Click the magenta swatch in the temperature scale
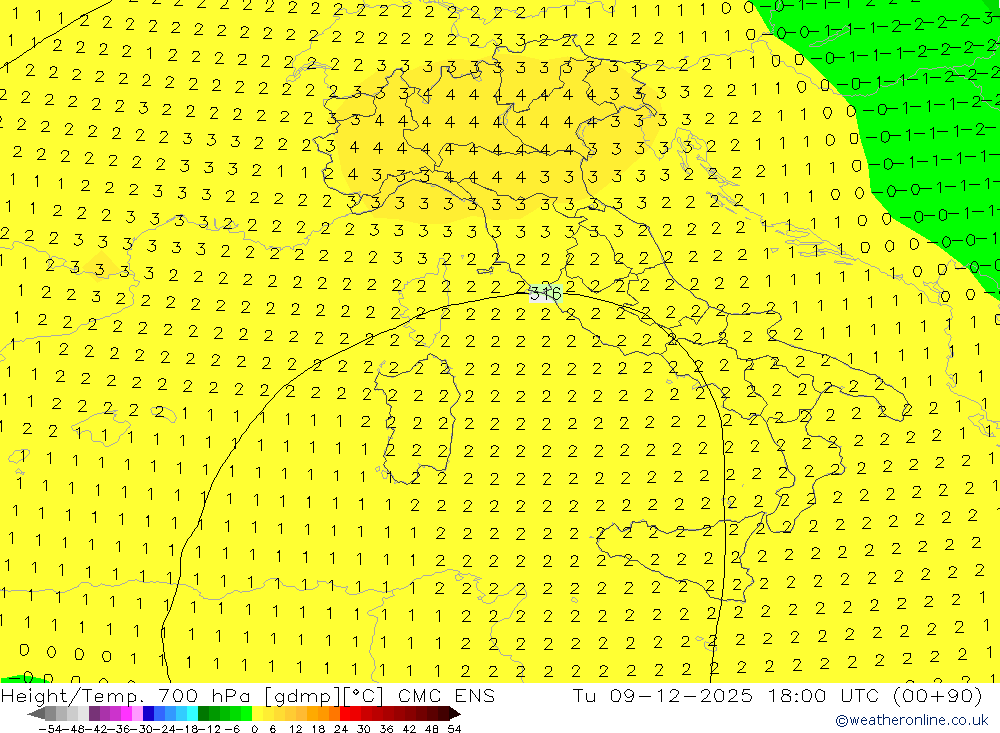This screenshot has height=733, width=1000. coord(126,714)
